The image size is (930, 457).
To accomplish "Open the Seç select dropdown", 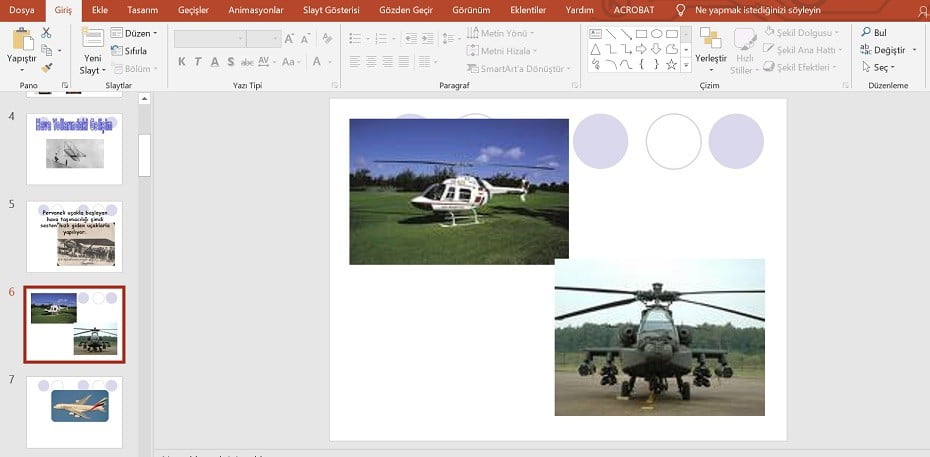I will [879, 68].
